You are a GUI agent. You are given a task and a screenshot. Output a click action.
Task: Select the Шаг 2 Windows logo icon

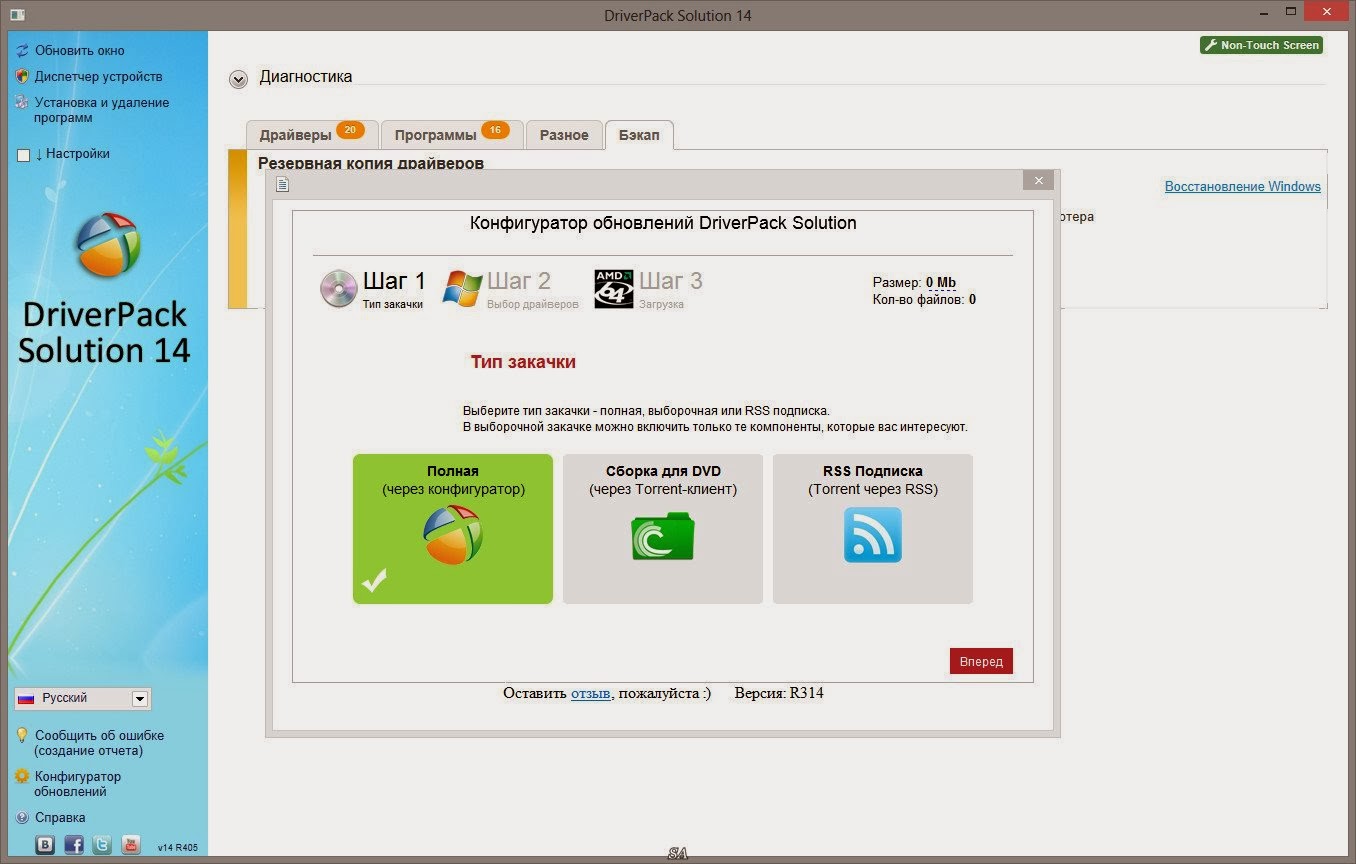(x=463, y=289)
